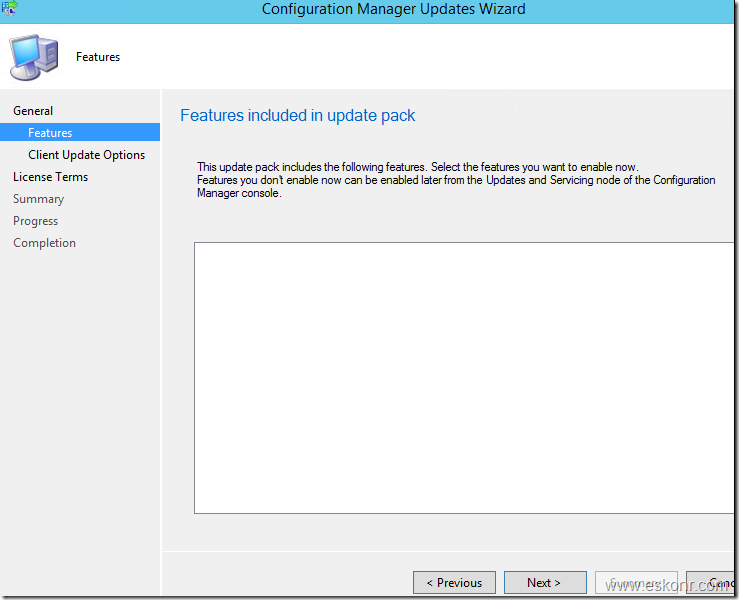The width and height of the screenshot is (739, 600).
Task: Click the Configuration Manager Updates Wizard title bar
Action: pyautogui.click(x=393, y=10)
